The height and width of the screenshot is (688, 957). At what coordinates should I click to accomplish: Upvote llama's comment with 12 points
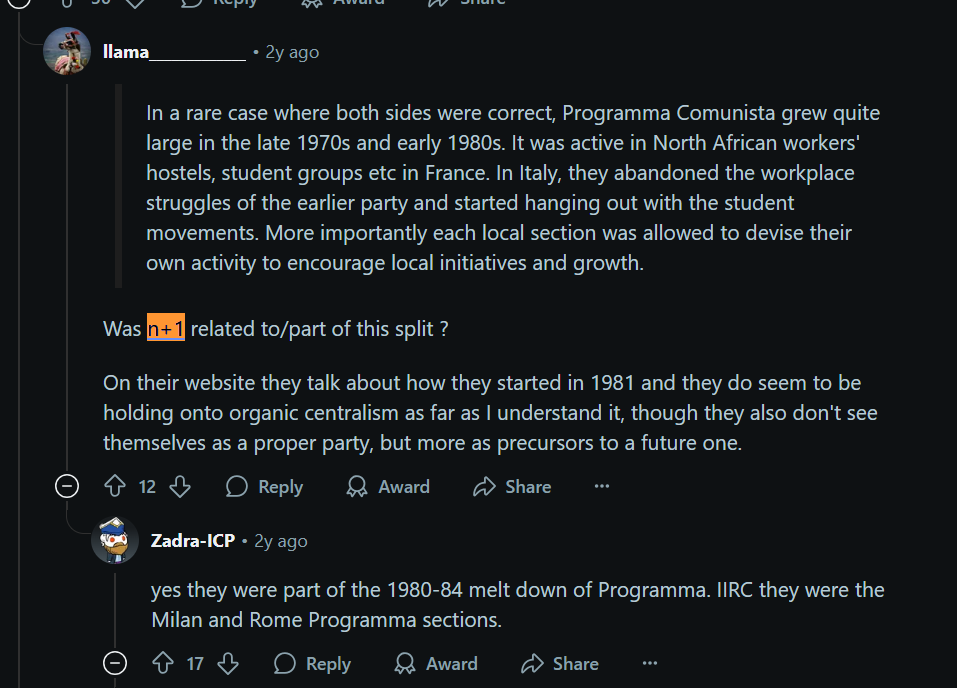[115, 487]
